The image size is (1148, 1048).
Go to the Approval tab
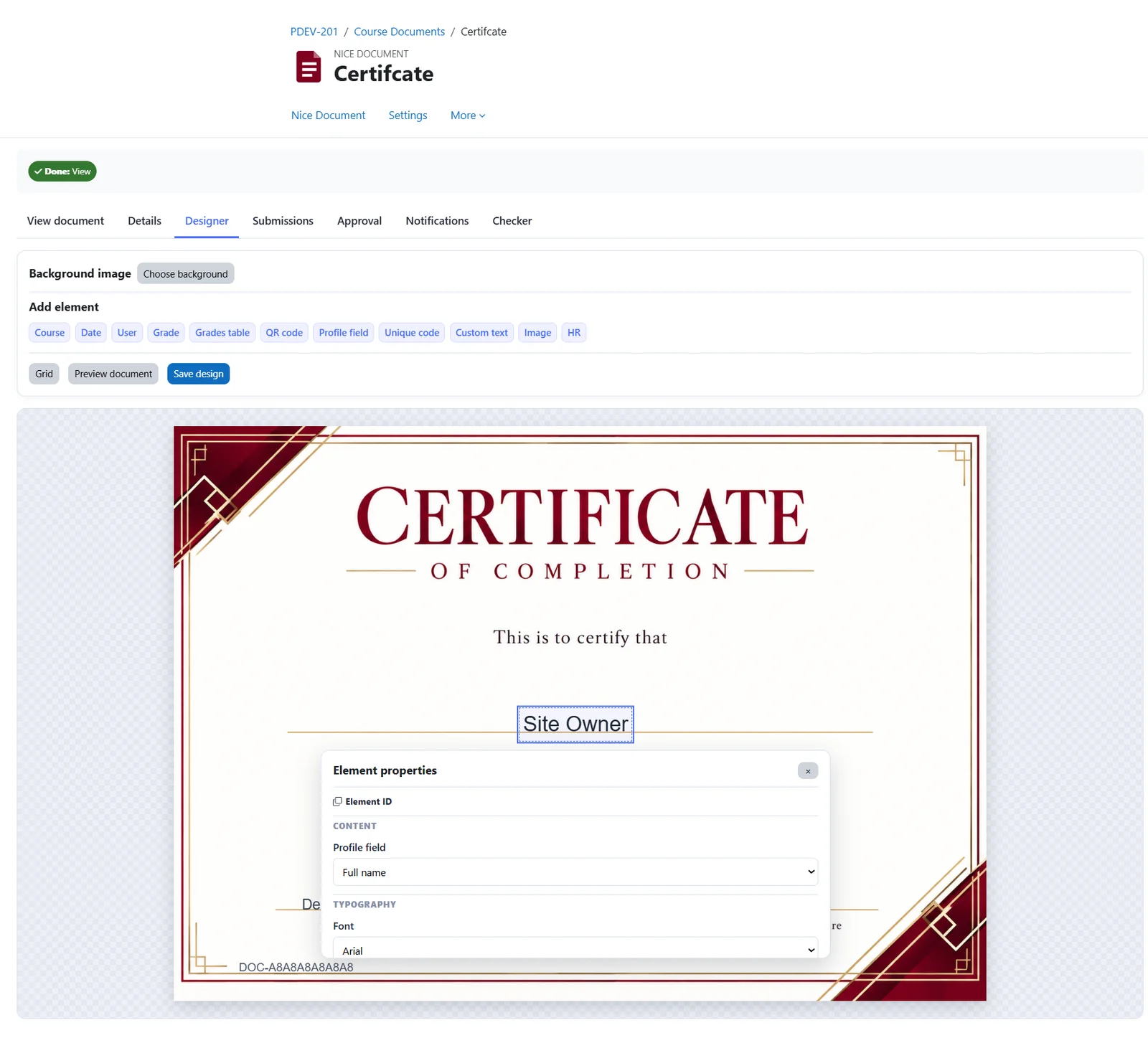[359, 221]
